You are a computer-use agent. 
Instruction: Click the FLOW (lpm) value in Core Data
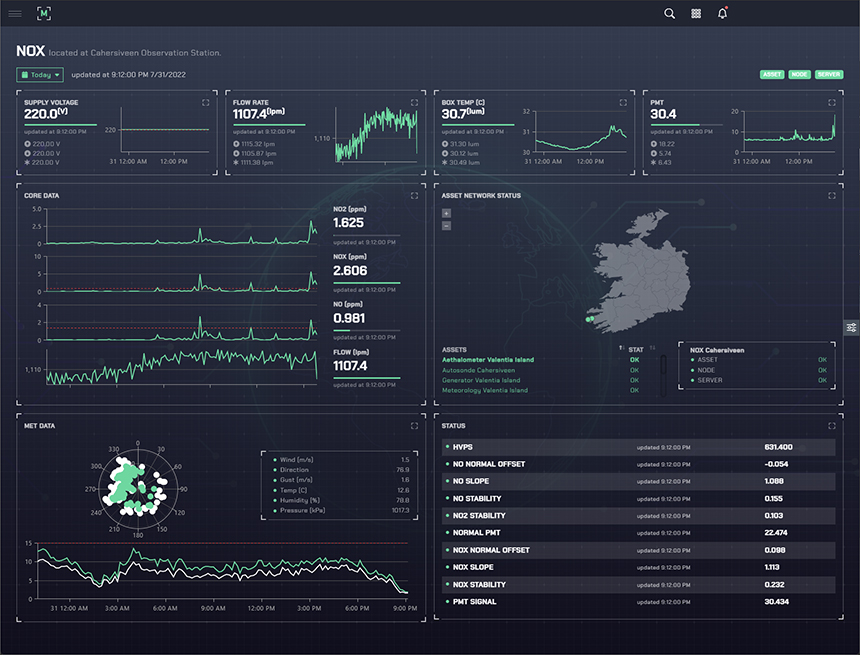click(x=350, y=366)
